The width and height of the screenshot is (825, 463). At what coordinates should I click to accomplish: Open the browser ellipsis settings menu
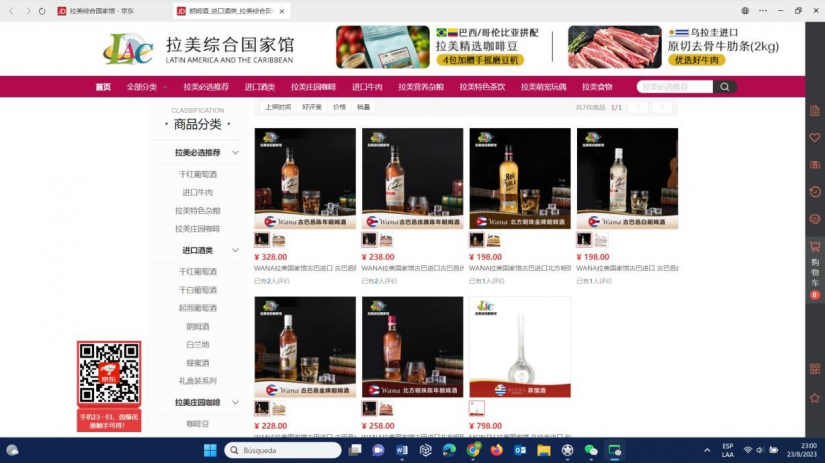[x=763, y=11]
